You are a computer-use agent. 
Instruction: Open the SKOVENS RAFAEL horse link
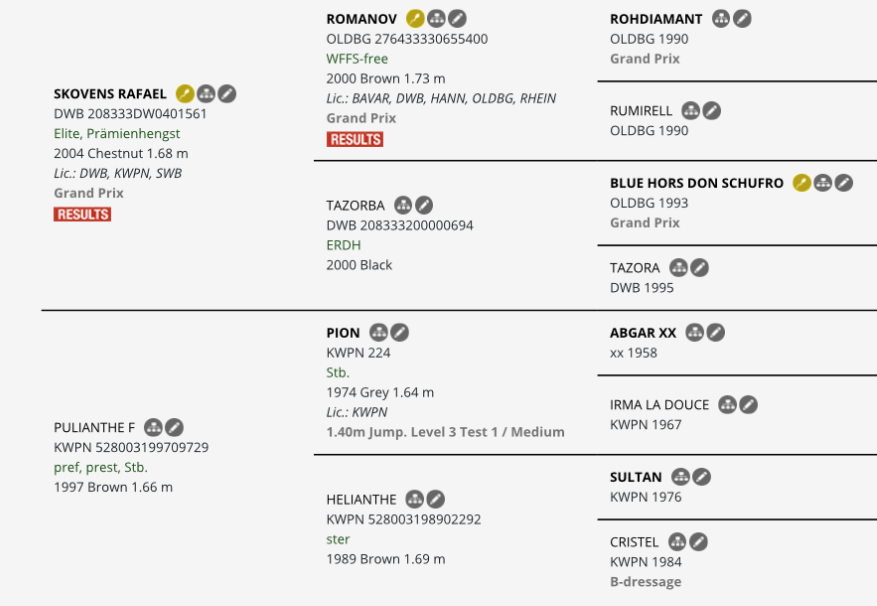[110, 94]
